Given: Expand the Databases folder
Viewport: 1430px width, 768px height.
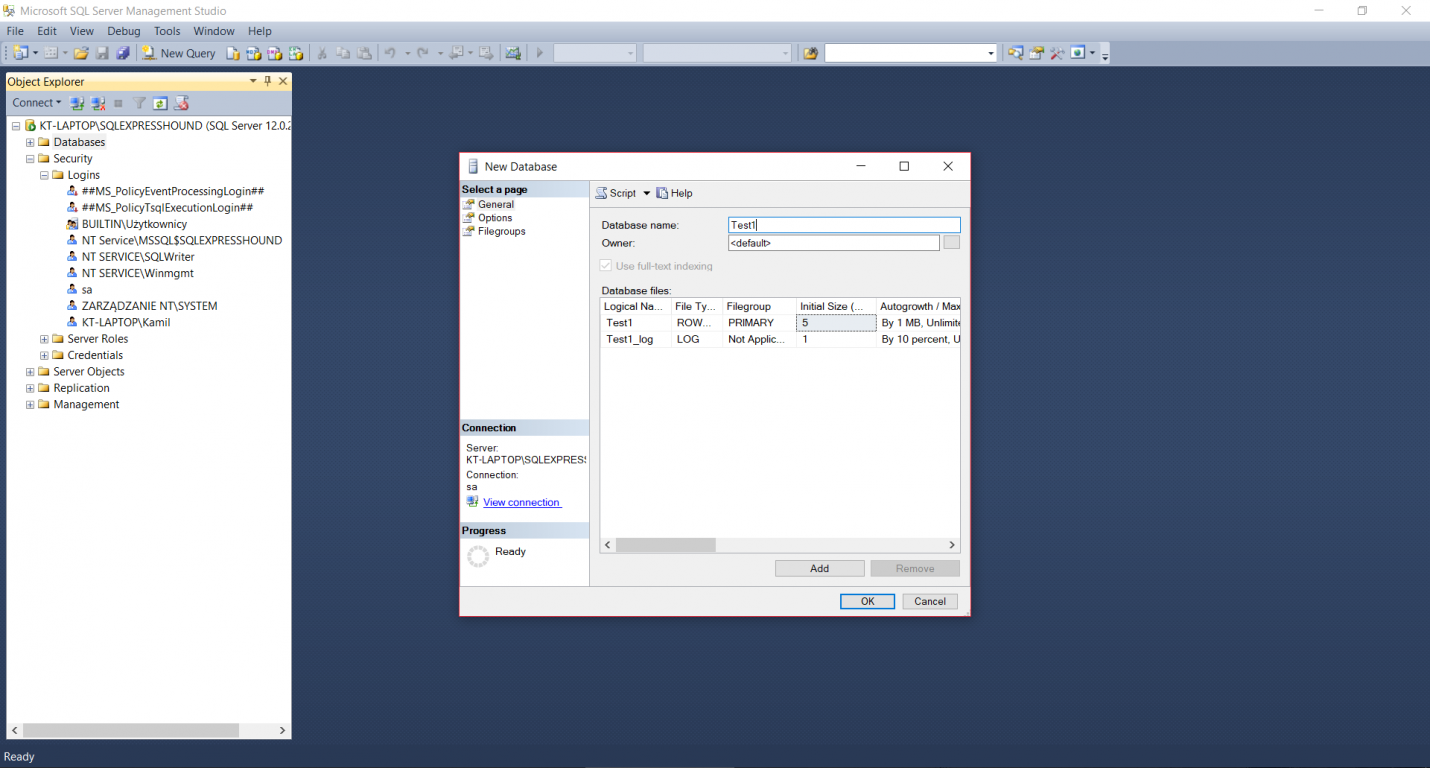Looking at the screenshot, I should (30, 142).
